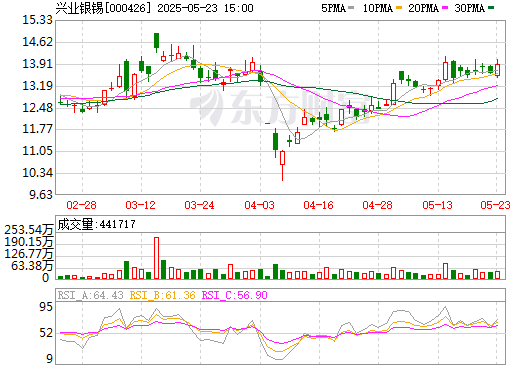Click the 11.77 price axis value
The width and height of the screenshot is (520, 365).
37,129
